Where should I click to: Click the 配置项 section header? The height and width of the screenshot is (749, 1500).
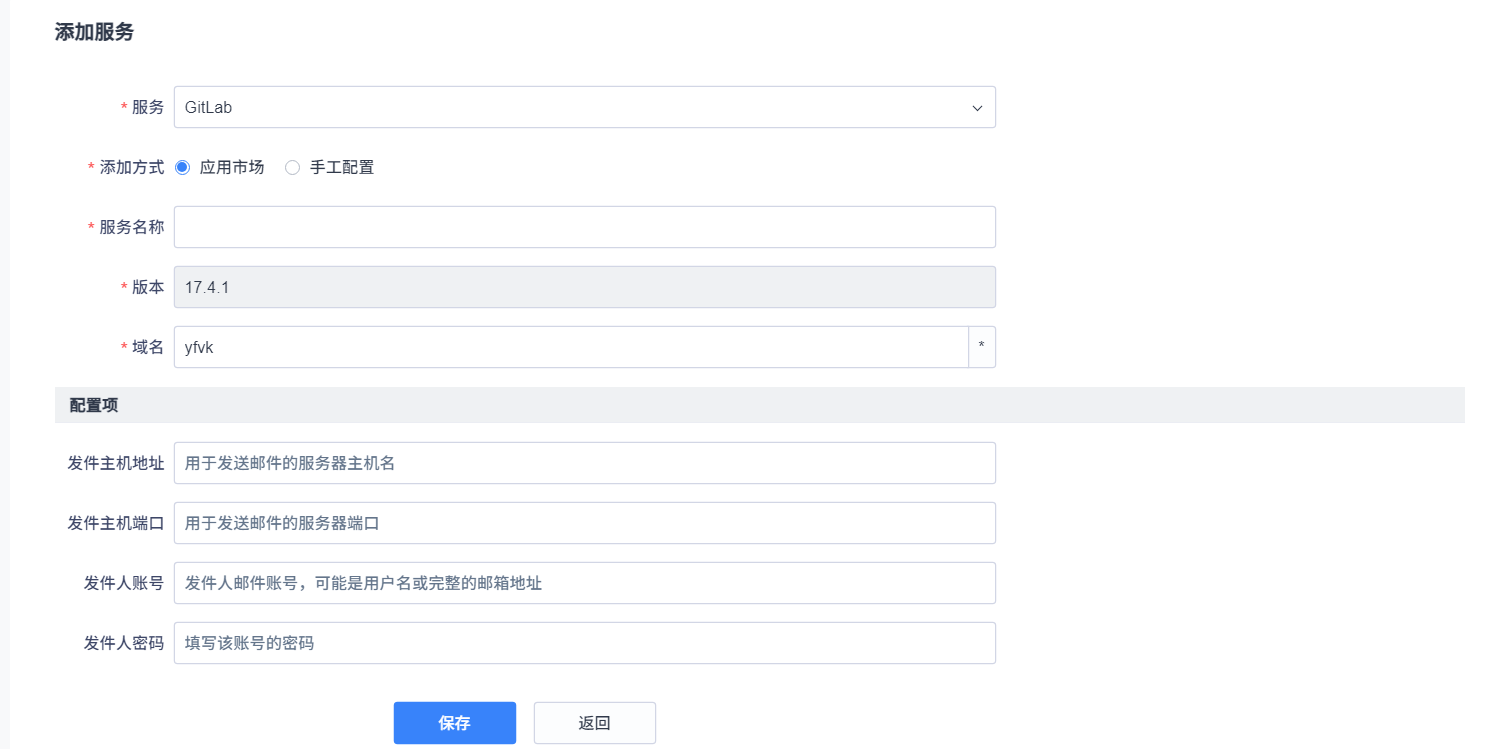[93, 405]
